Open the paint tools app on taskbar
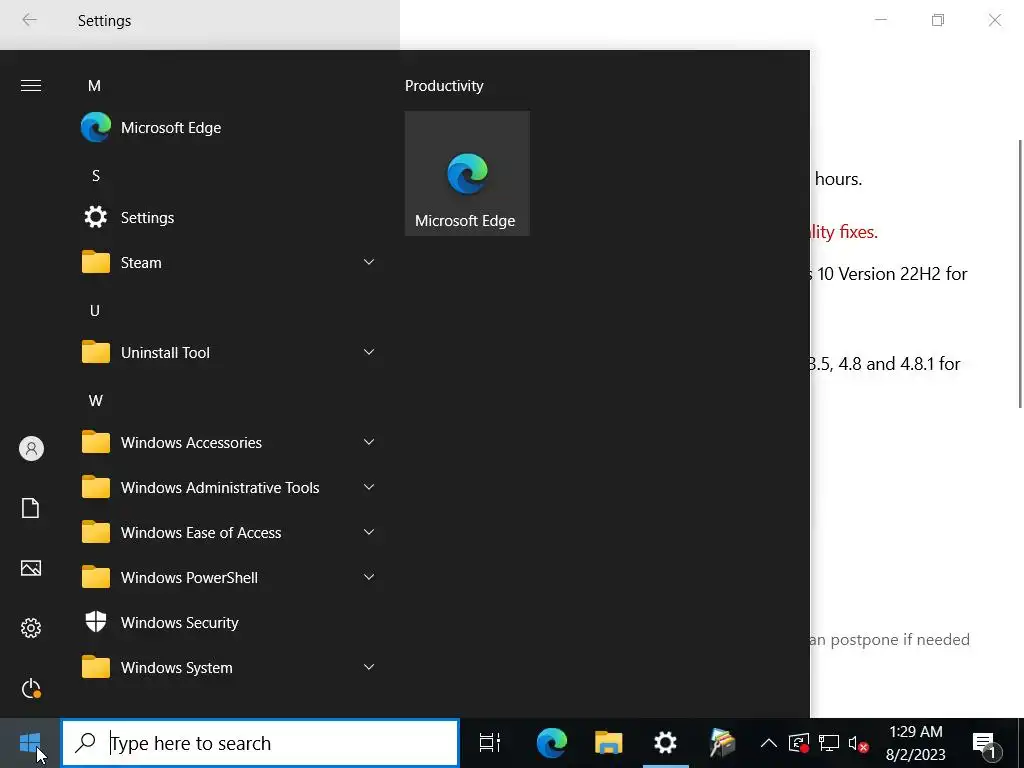 pyautogui.click(x=722, y=743)
